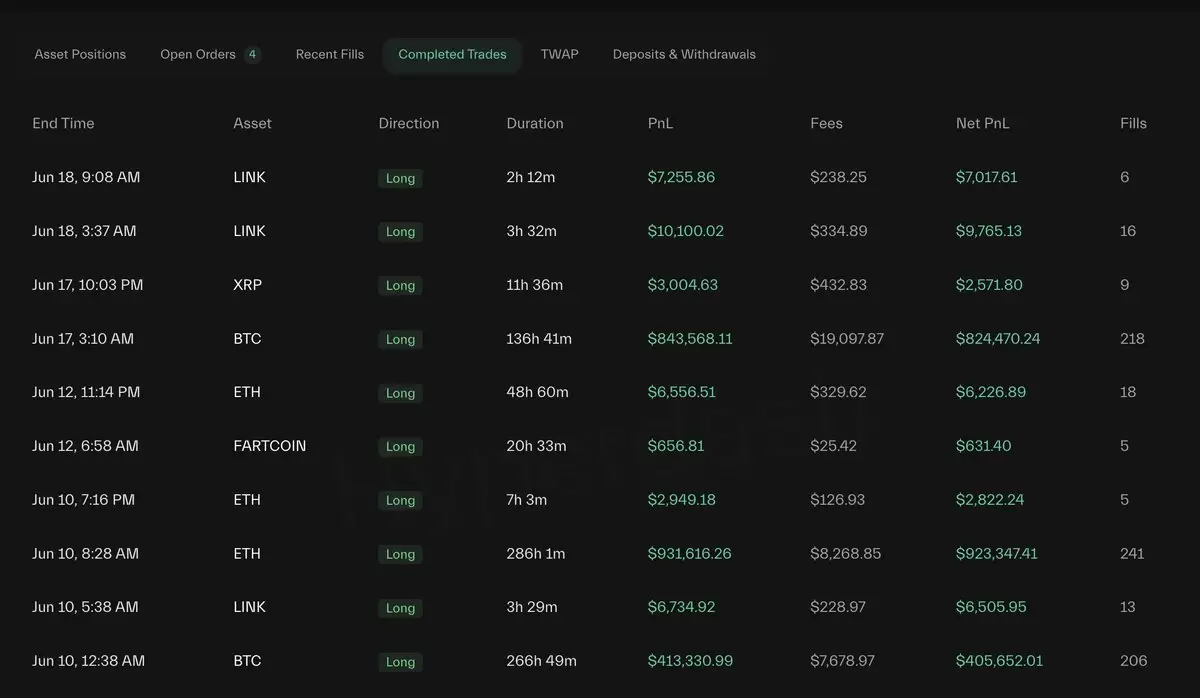Sort by Net PnL column header

[982, 123]
